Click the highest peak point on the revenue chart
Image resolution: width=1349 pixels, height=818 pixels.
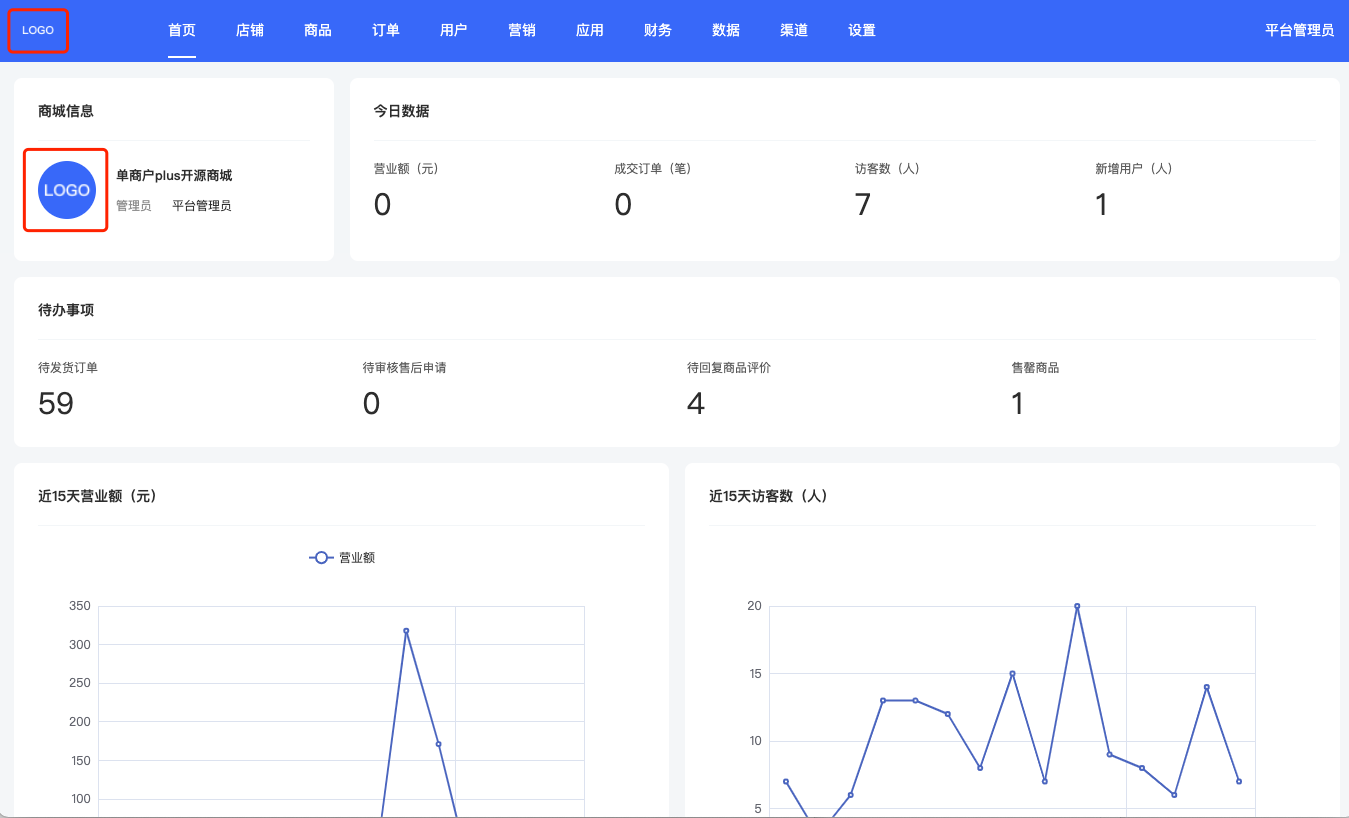click(x=406, y=631)
